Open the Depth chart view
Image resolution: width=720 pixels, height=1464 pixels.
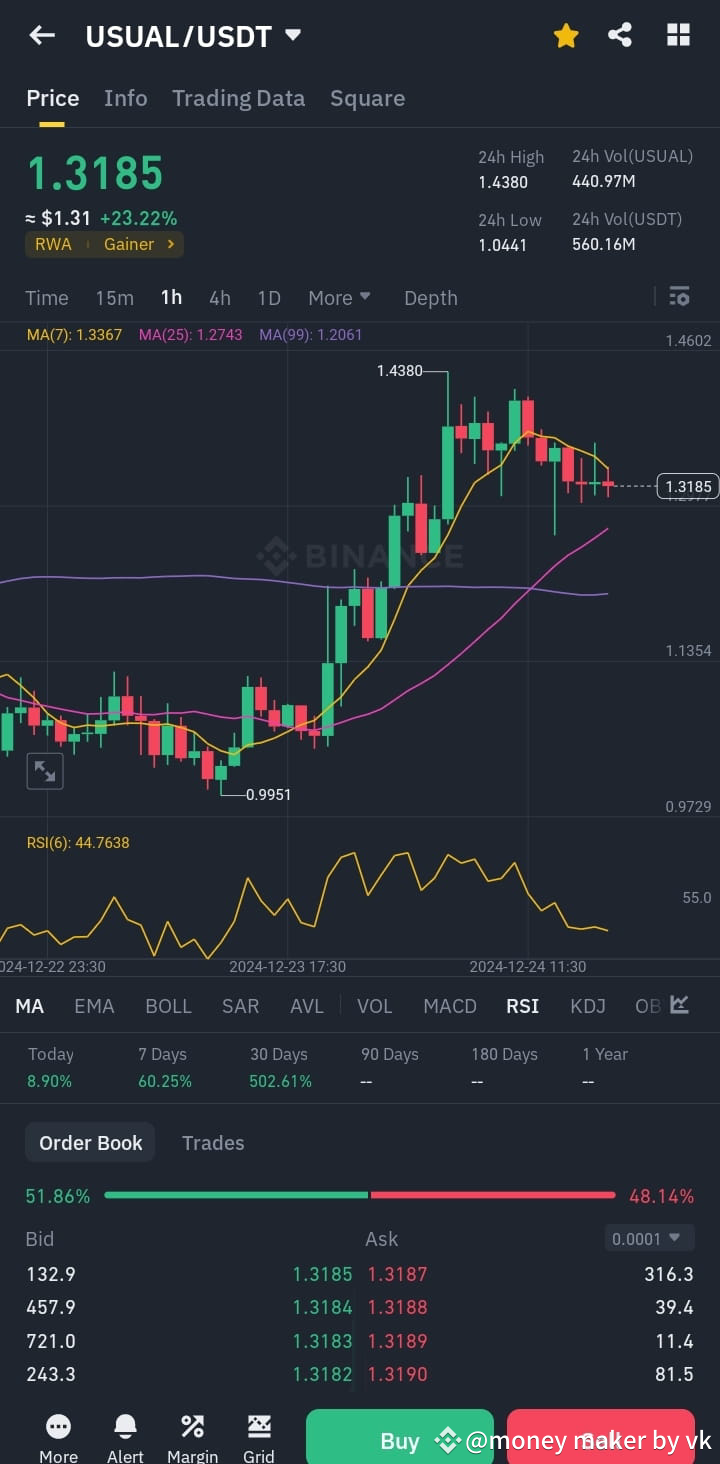pos(430,298)
